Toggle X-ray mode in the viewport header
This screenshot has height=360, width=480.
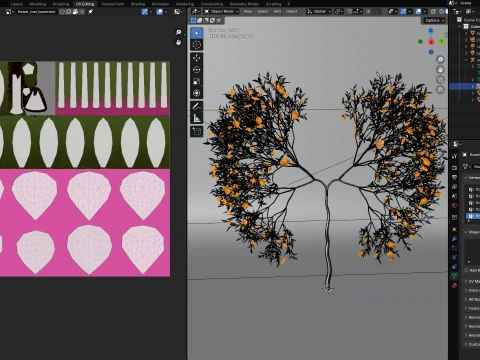pos(433,12)
